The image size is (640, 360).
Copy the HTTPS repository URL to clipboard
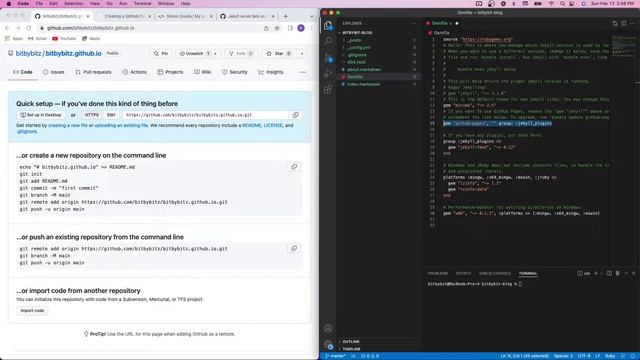tap(296, 115)
